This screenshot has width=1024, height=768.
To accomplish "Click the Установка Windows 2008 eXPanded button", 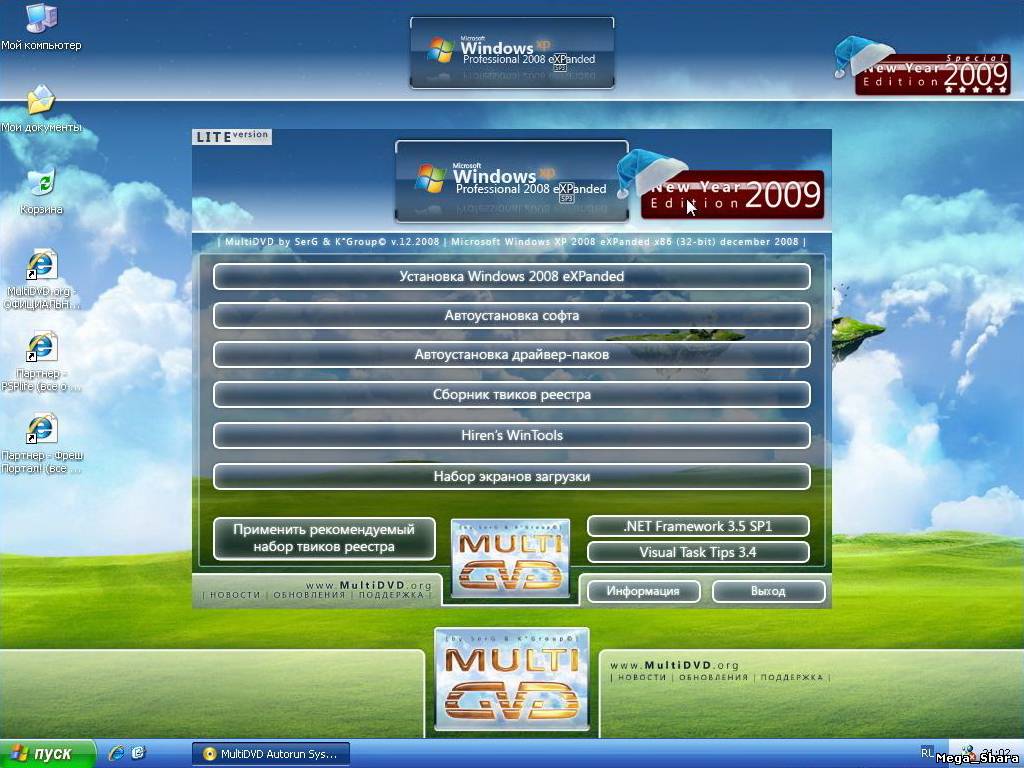I will [x=511, y=276].
